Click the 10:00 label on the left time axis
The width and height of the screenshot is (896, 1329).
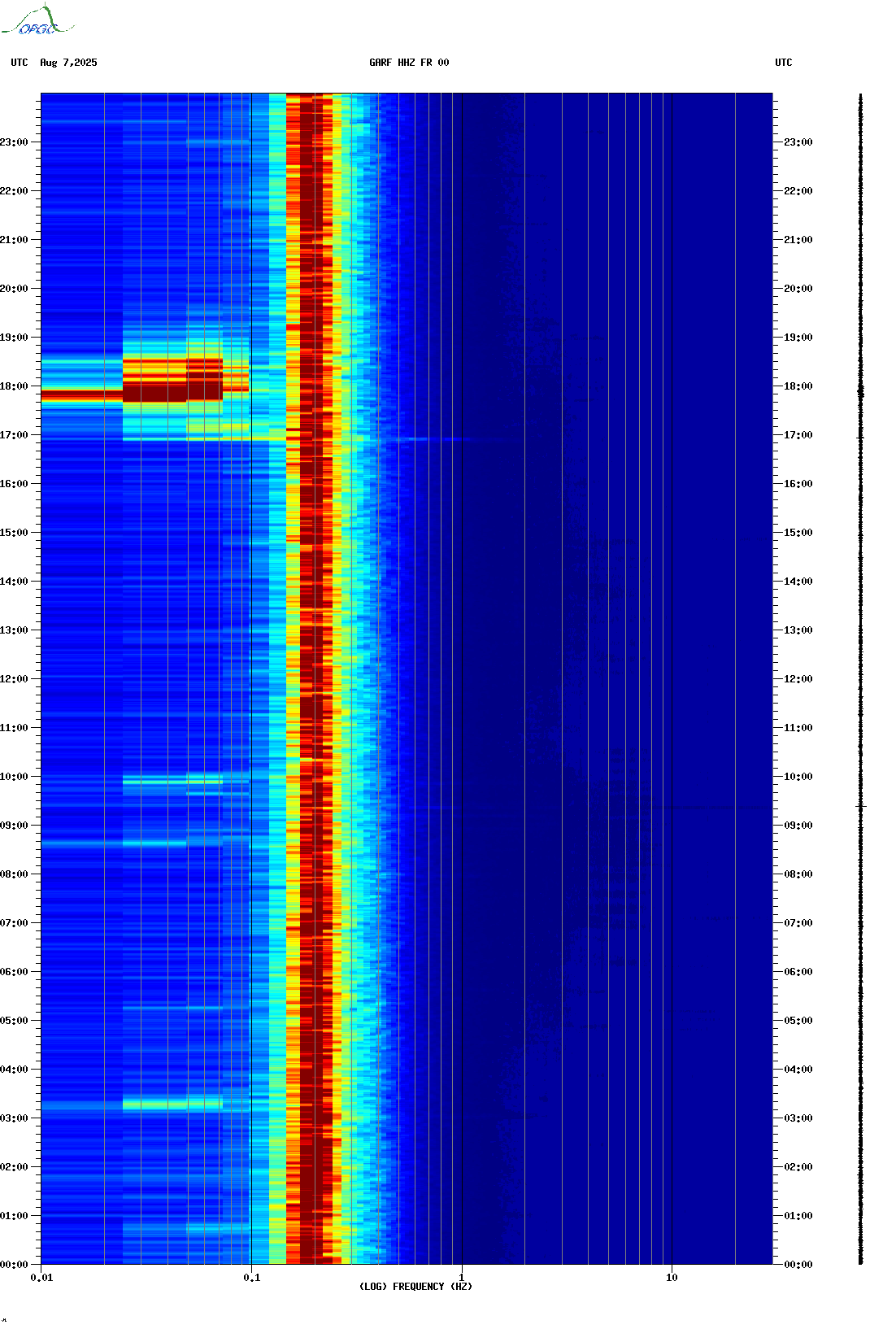14,777
